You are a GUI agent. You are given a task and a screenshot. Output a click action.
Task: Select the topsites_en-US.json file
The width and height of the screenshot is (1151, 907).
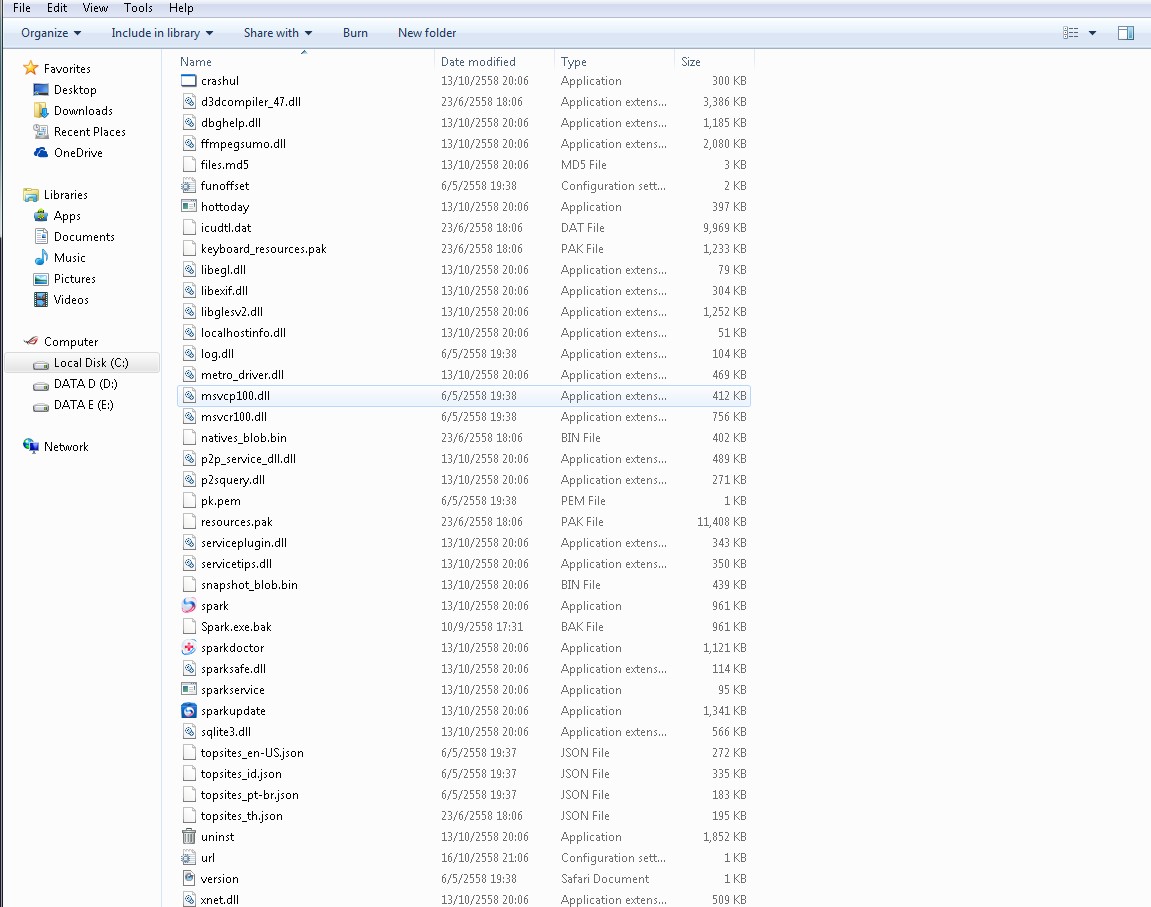[x=463, y=753]
